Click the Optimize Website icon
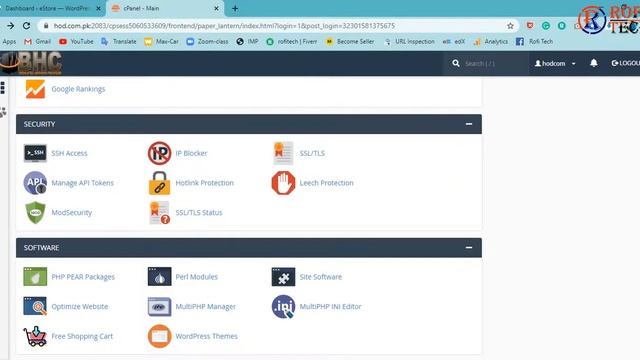 [35, 306]
